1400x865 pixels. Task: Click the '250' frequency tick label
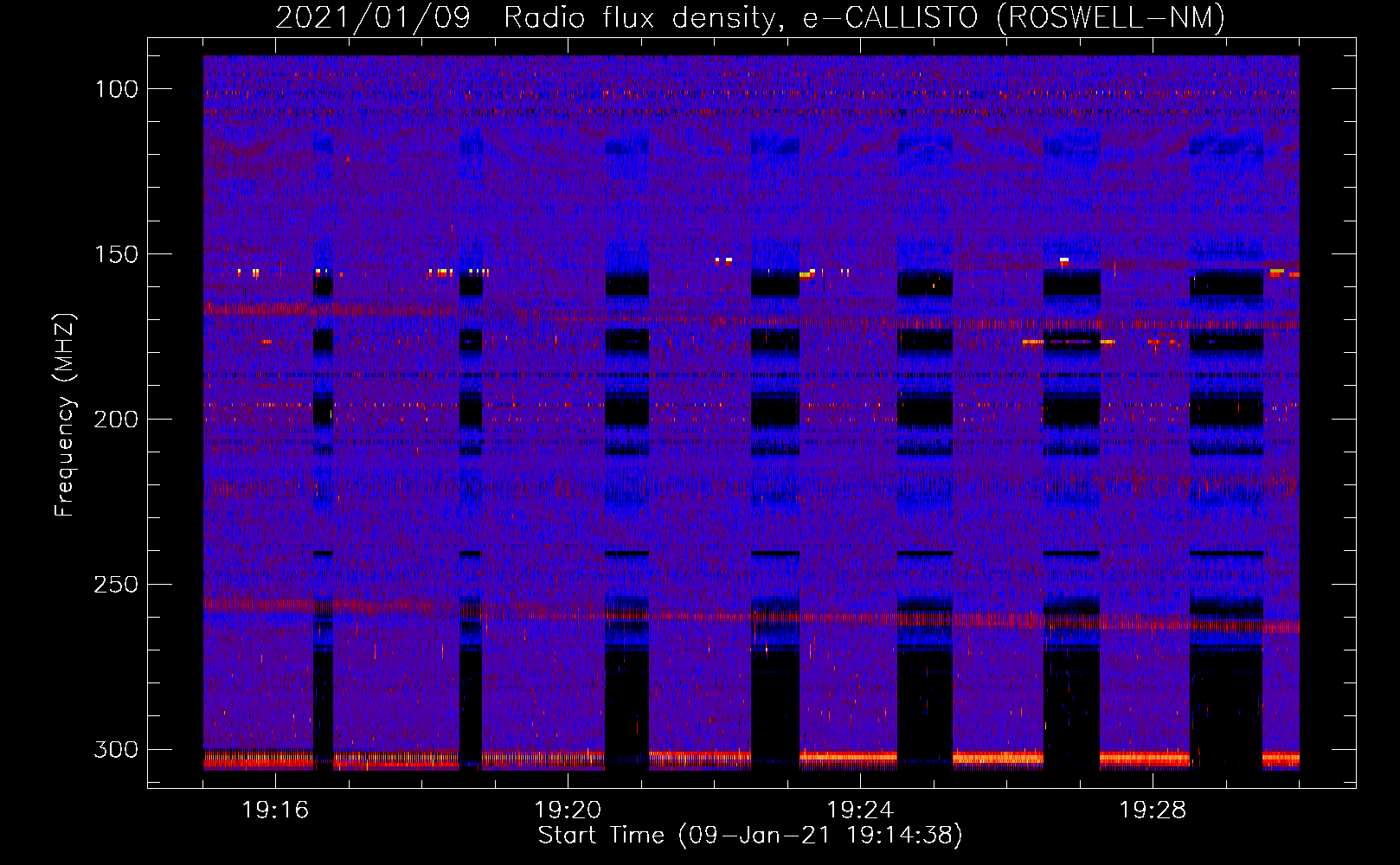coord(117,585)
